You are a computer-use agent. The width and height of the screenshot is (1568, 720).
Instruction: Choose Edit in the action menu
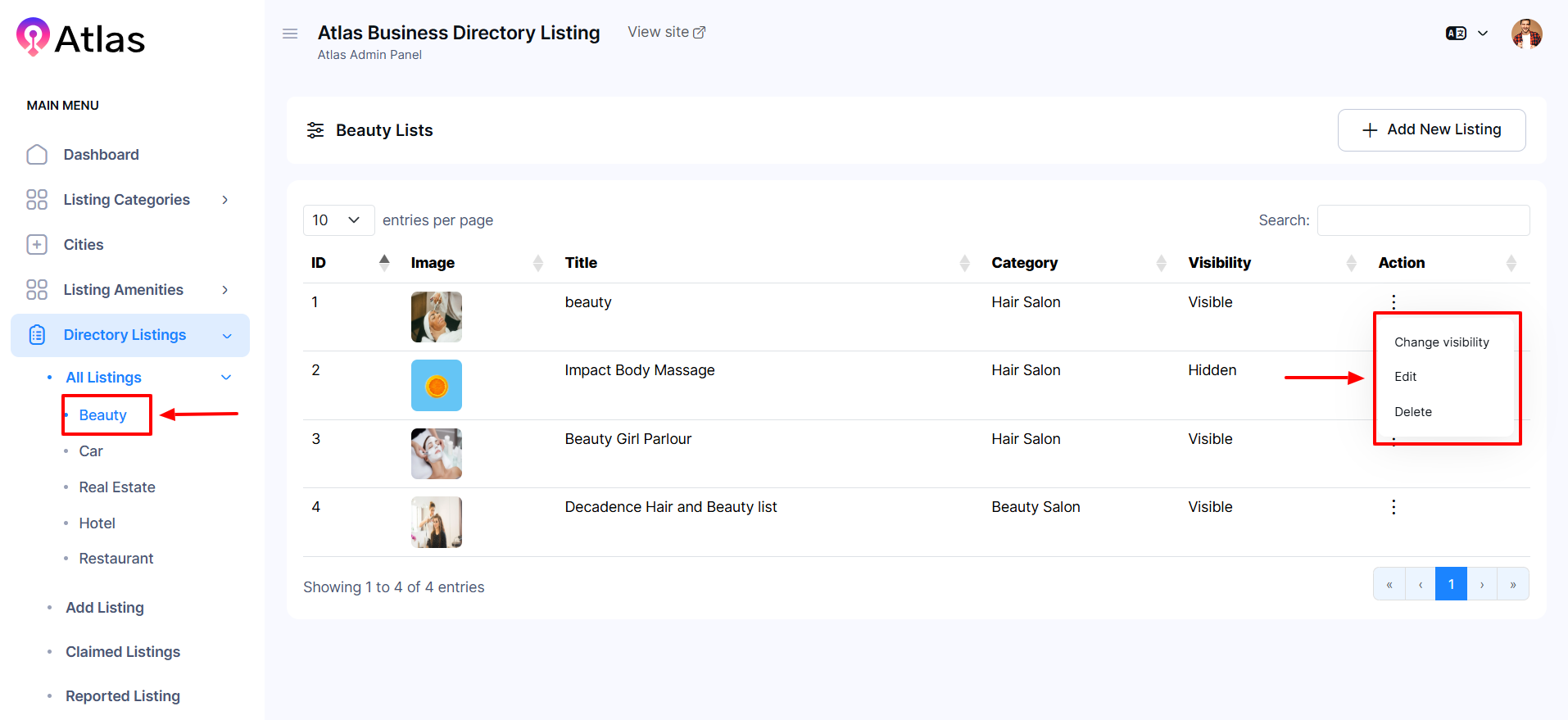1405,377
